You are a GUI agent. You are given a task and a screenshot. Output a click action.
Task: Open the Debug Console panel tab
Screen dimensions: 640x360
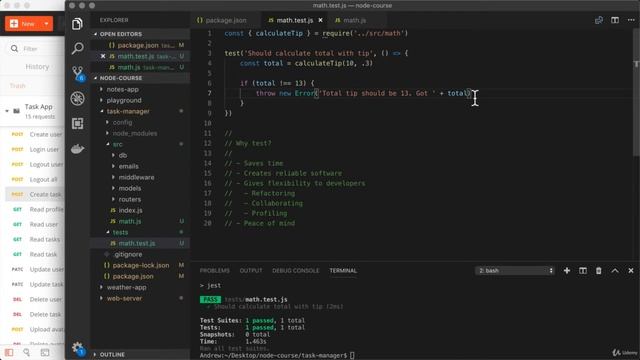pyautogui.click(x=296, y=271)
